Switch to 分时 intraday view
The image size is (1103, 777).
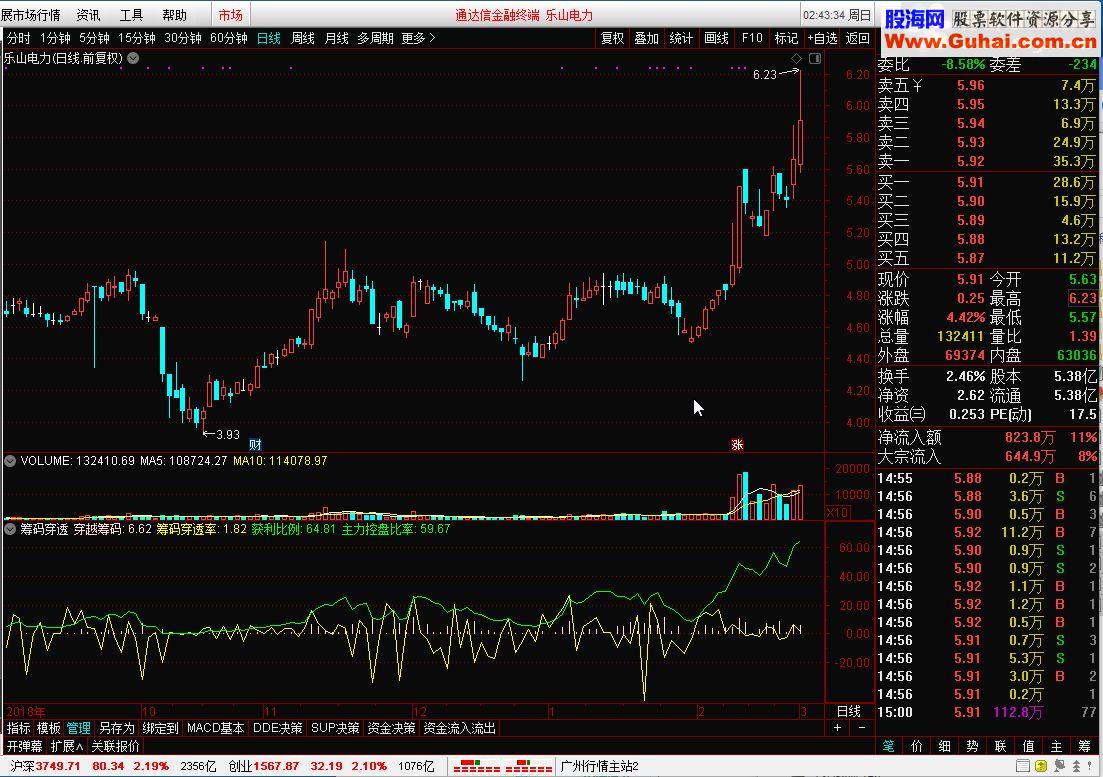point(18,38)
